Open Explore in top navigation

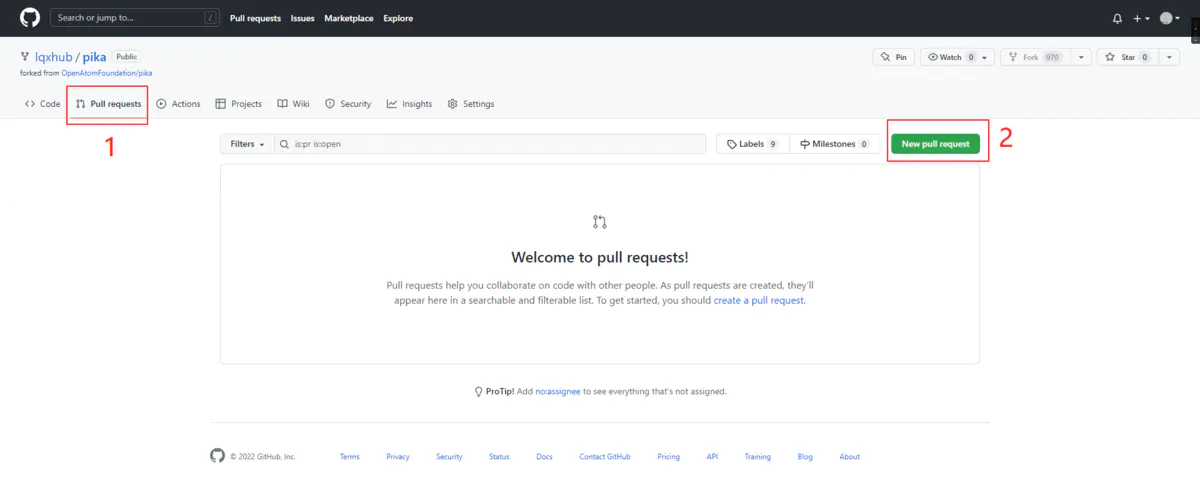(x=398, y=18)
